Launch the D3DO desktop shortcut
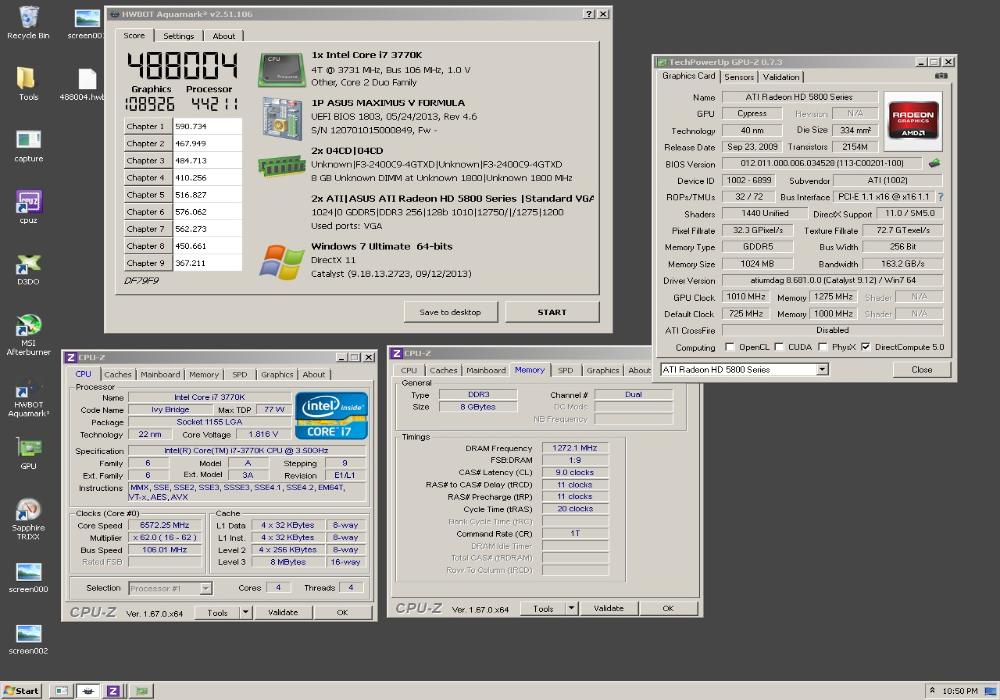The height and width of the screenshot is (700, 1000). click(28, 268)
